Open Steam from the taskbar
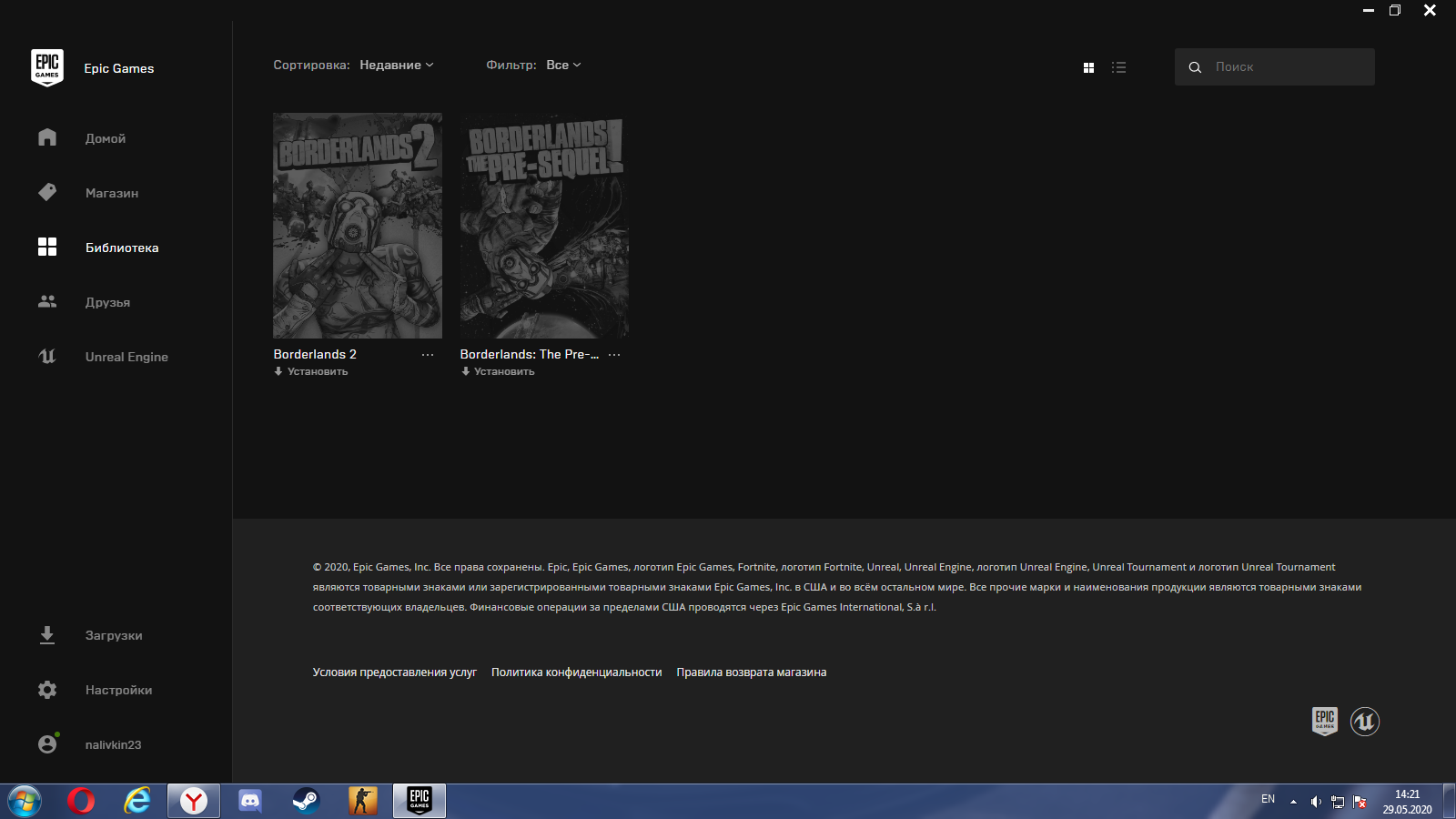Image resolution: width=1456 pixels, height=819 pixels. click(x=306, y=801)
